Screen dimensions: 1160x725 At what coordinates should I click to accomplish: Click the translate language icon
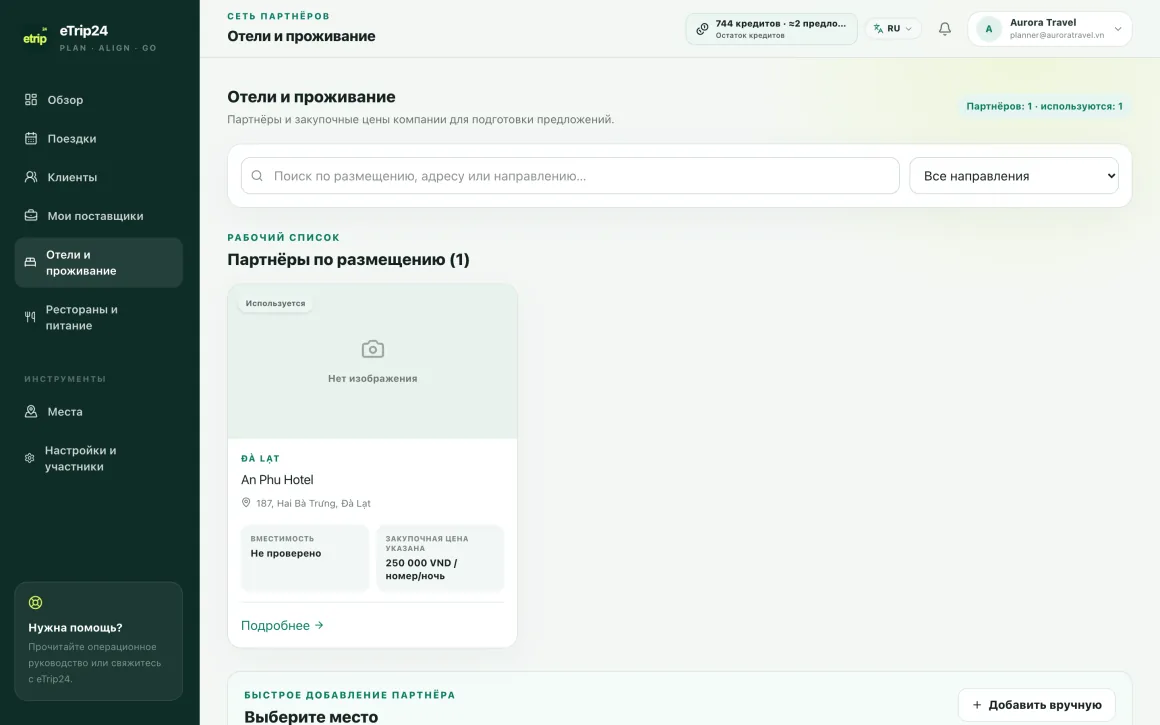point(878,29)
